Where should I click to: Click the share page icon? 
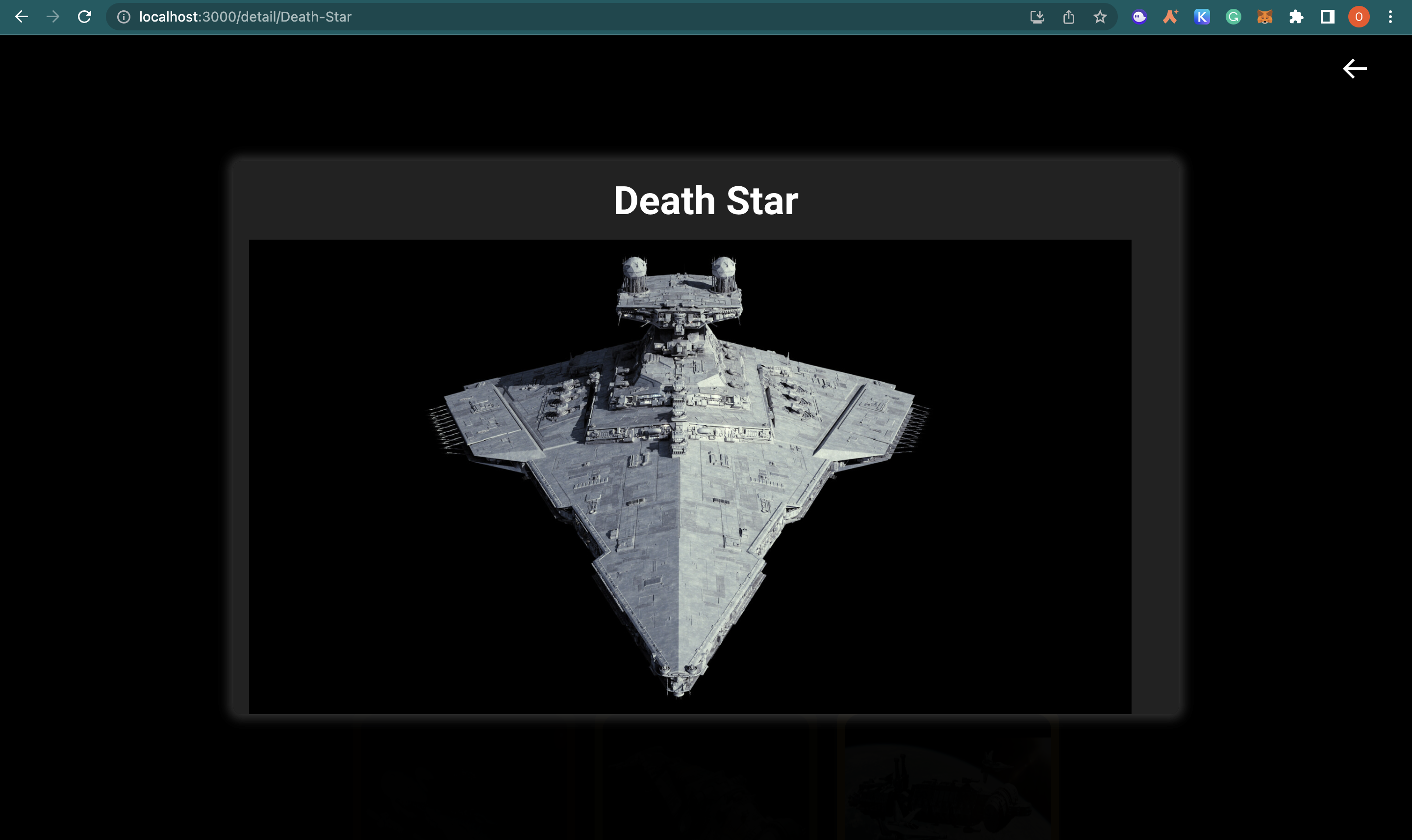[x=1068, y=17]
